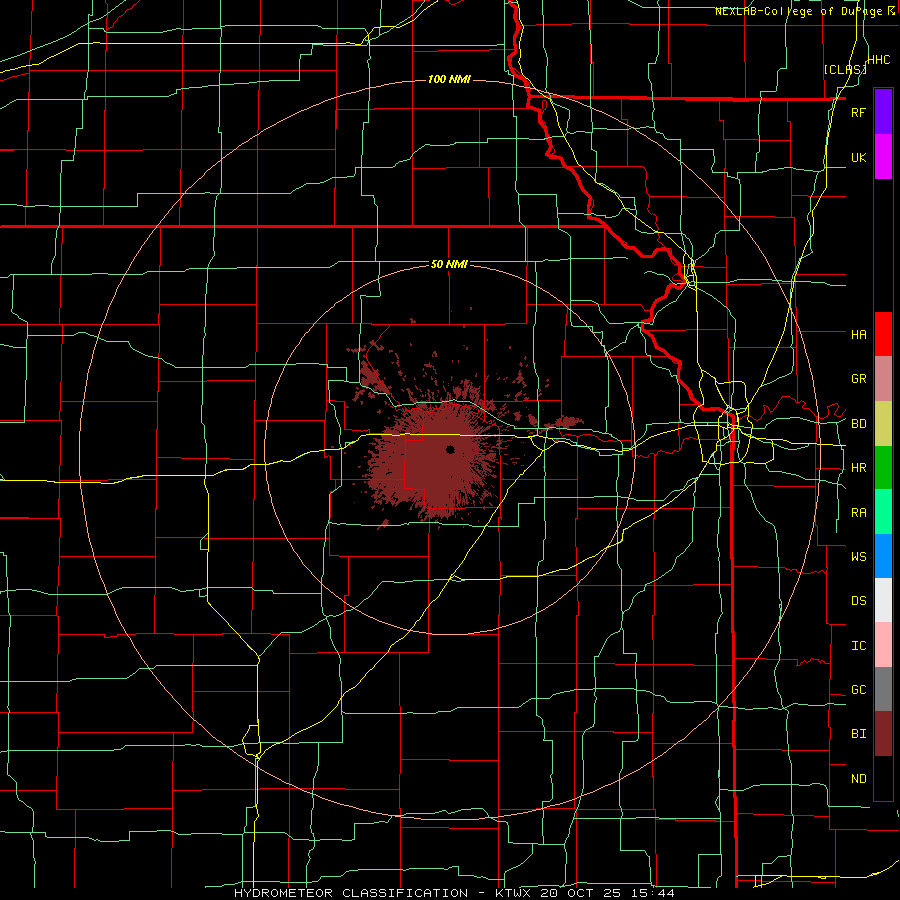Click the ND black legend swatch
Image resolution: width=900 pixels, height=900 pixels.
point(883,778)
